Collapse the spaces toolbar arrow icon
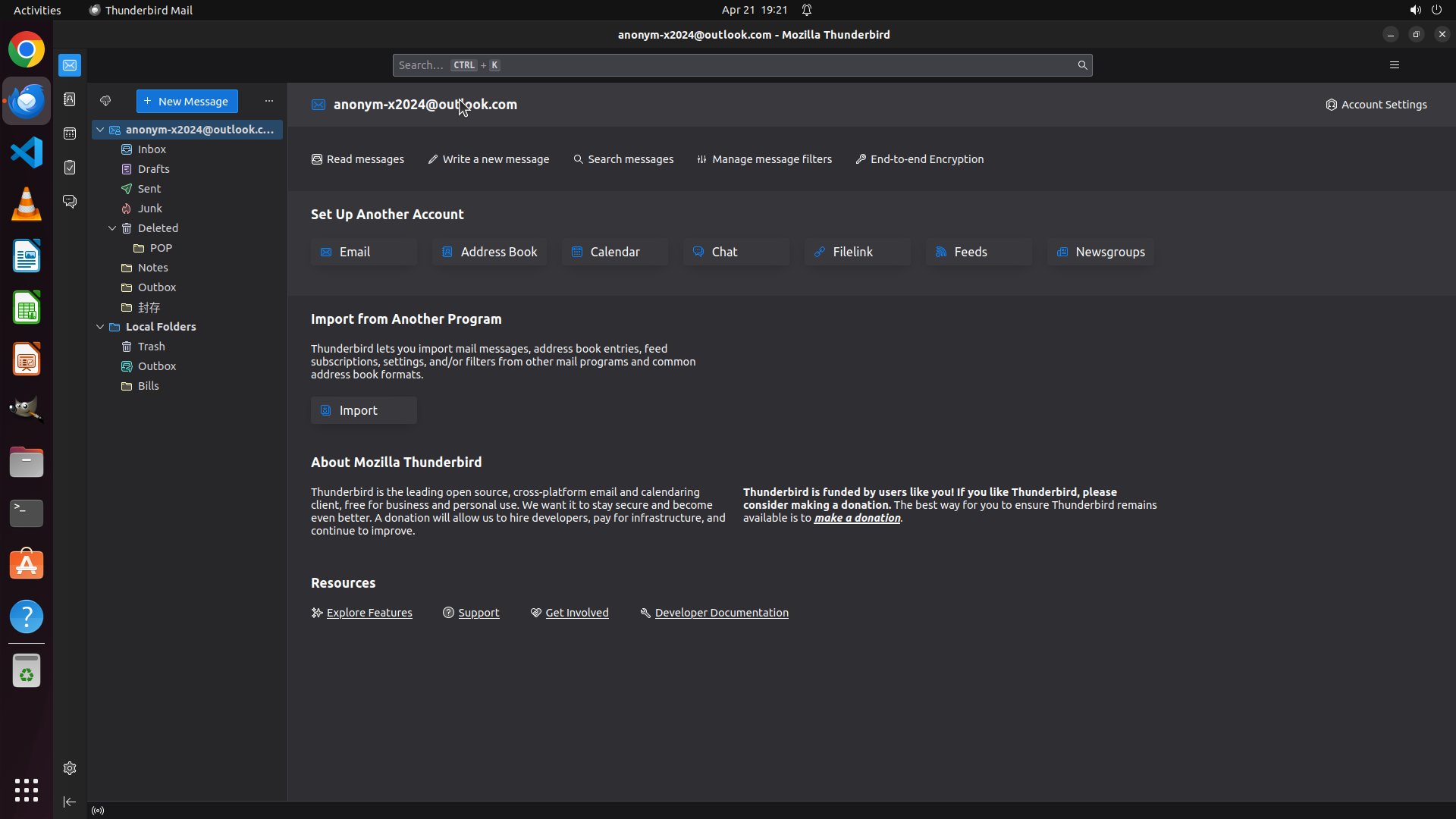Viewport: 1456px width, 819px height. tap(70, 802)
